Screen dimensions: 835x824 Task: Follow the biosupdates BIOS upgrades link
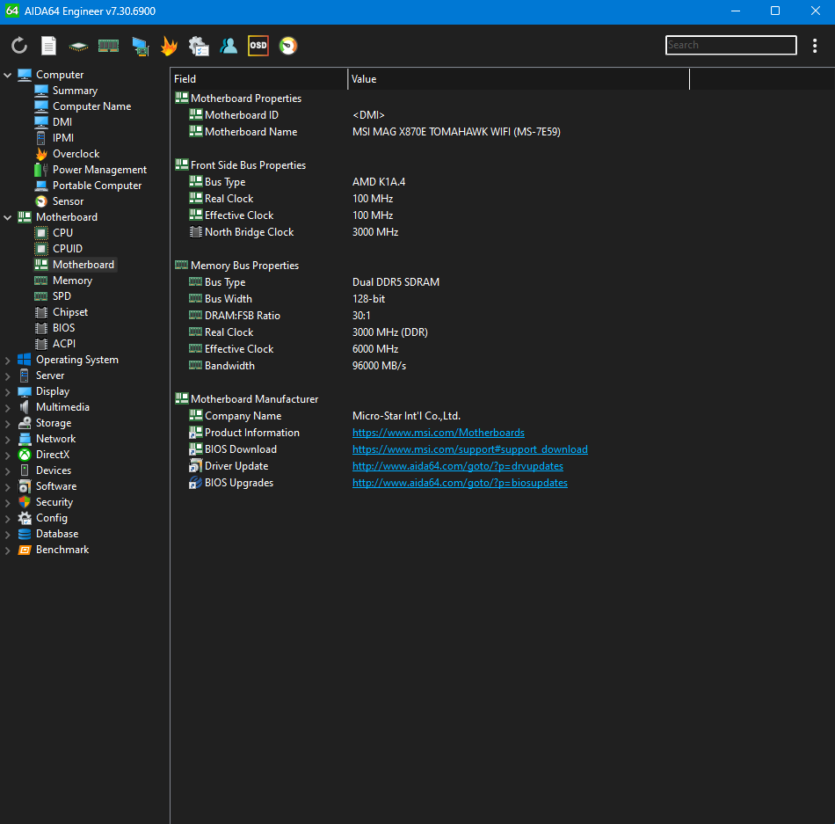[460, 483]
